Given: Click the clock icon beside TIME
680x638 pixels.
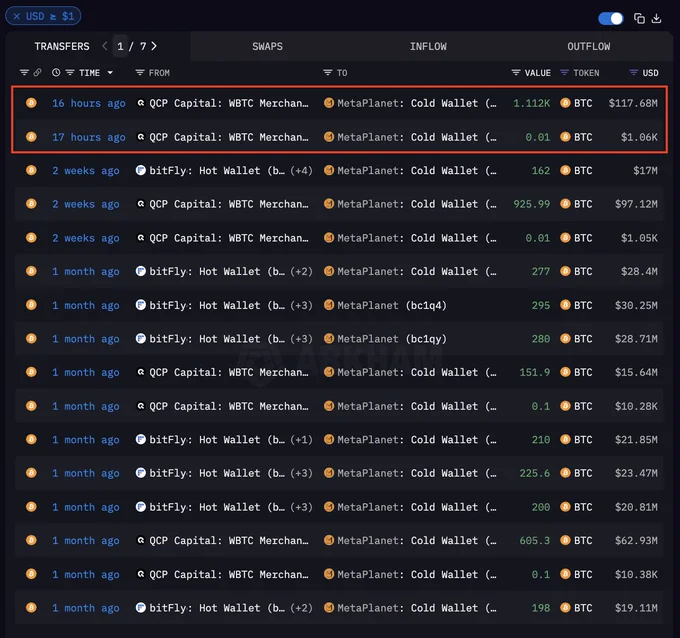Looking at the screenshot, I should coord(56,72).
